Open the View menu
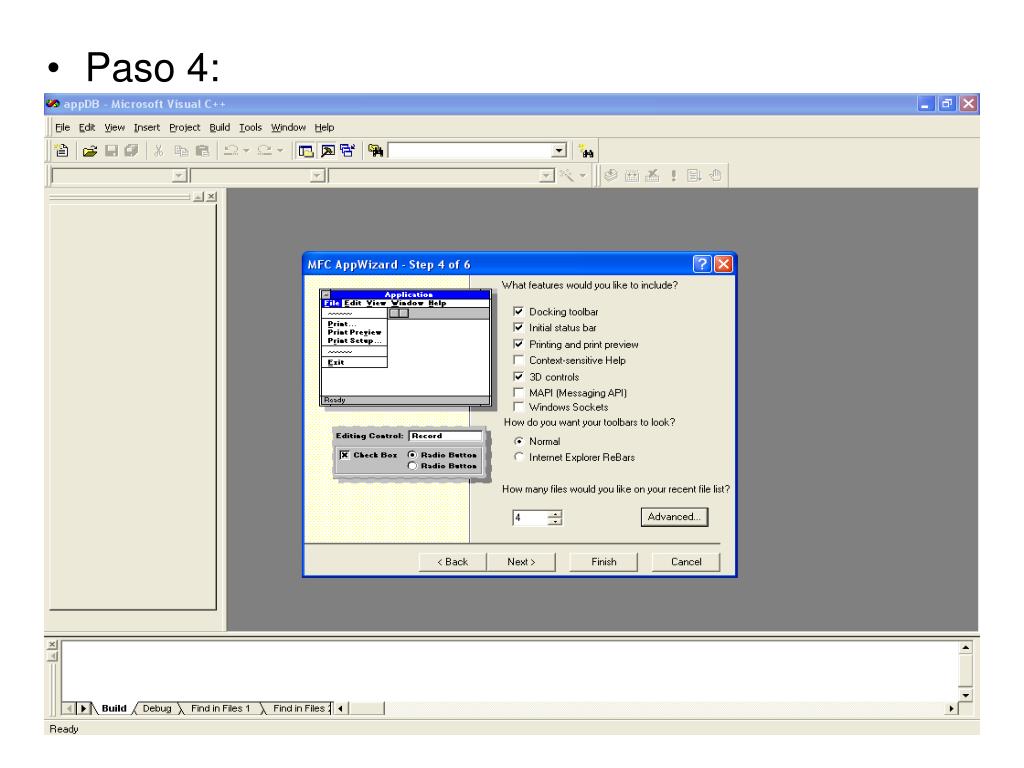This screenshot has width=1024, height=768. (x=114, y=127)
